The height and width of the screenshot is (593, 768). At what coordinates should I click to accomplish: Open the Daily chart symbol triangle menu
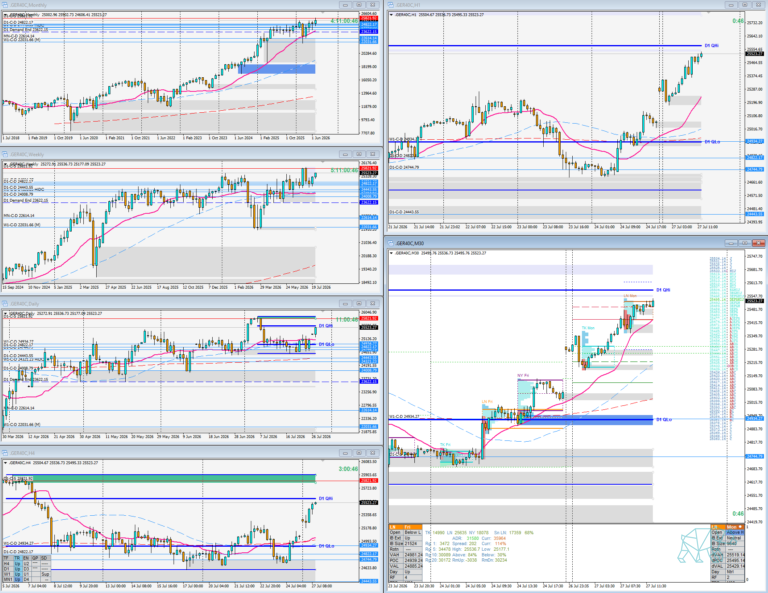(x=5, y=313)
